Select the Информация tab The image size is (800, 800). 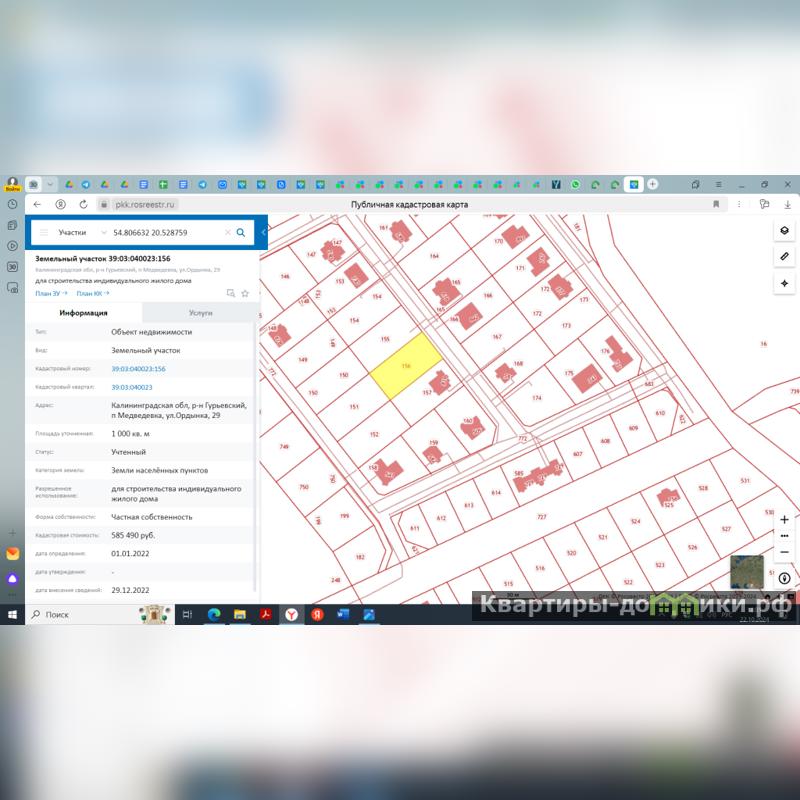pyautogui.click(x=84, y=313)
